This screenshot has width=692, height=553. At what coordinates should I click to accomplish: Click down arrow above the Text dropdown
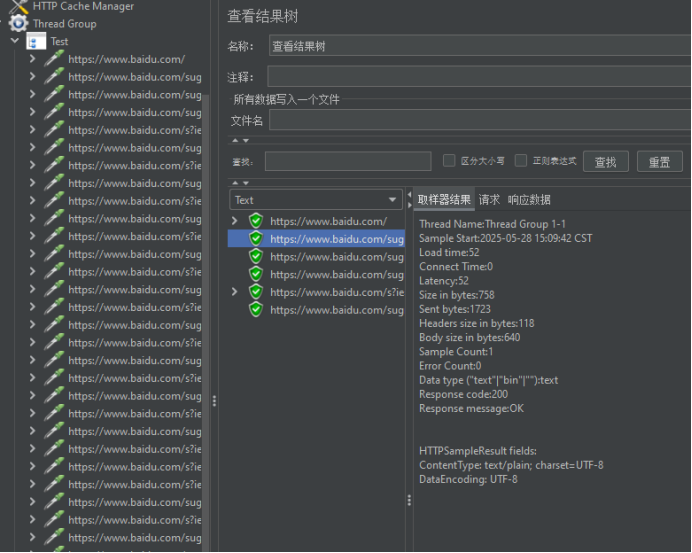246,183
